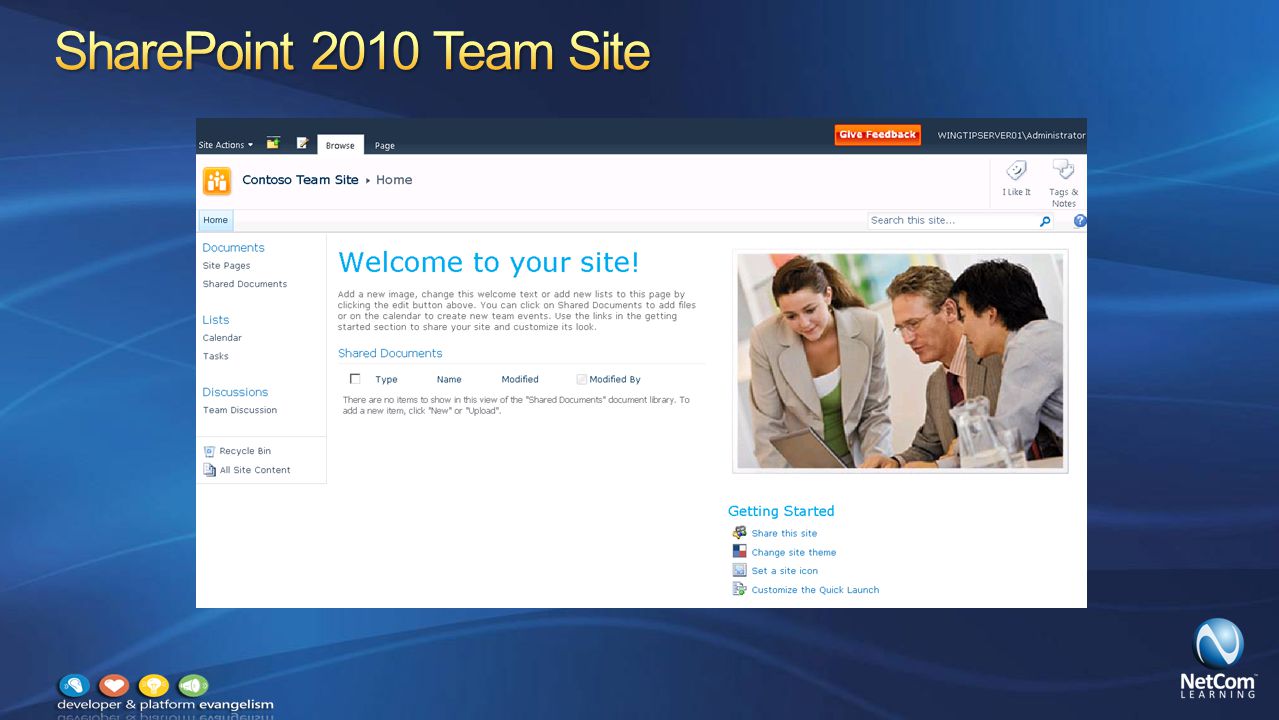Screen dimensions: 1279x720
Task: Click the Navigate Up folder icon
Action: tap(273, 143)
